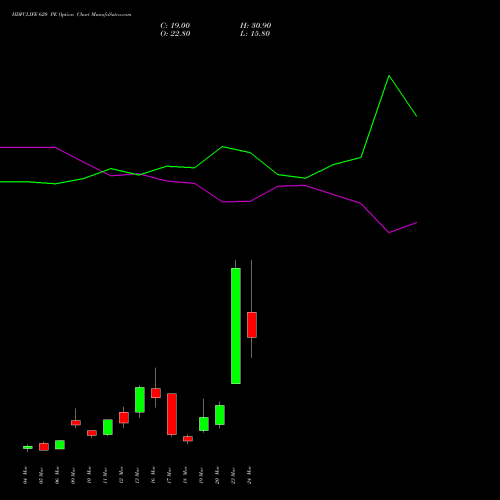500x500 pixels.
Task: Click the 16 Mar date label
Action: pos(154,475)
